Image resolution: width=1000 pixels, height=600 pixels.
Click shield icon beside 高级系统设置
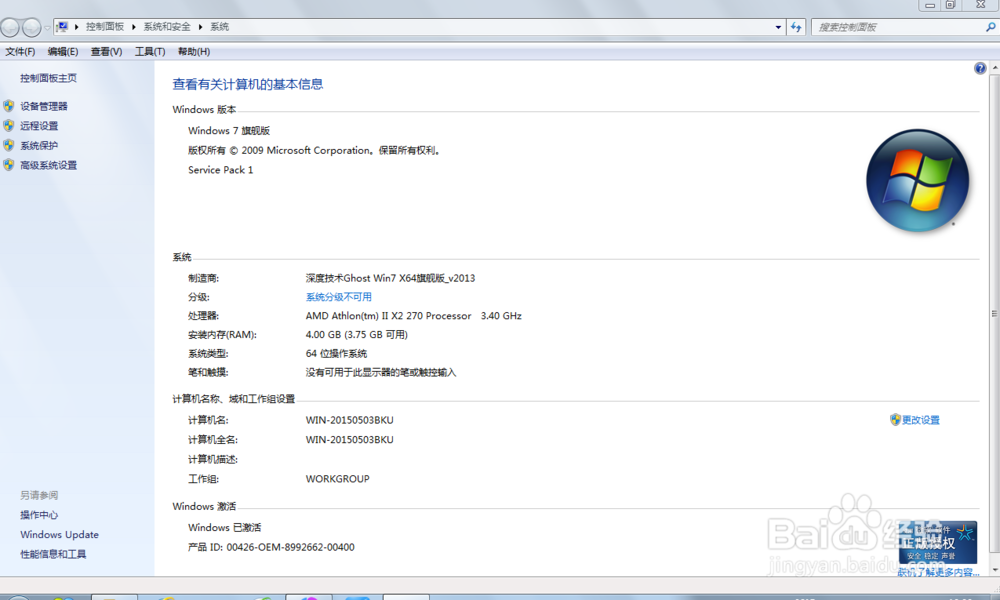(9, 165)
